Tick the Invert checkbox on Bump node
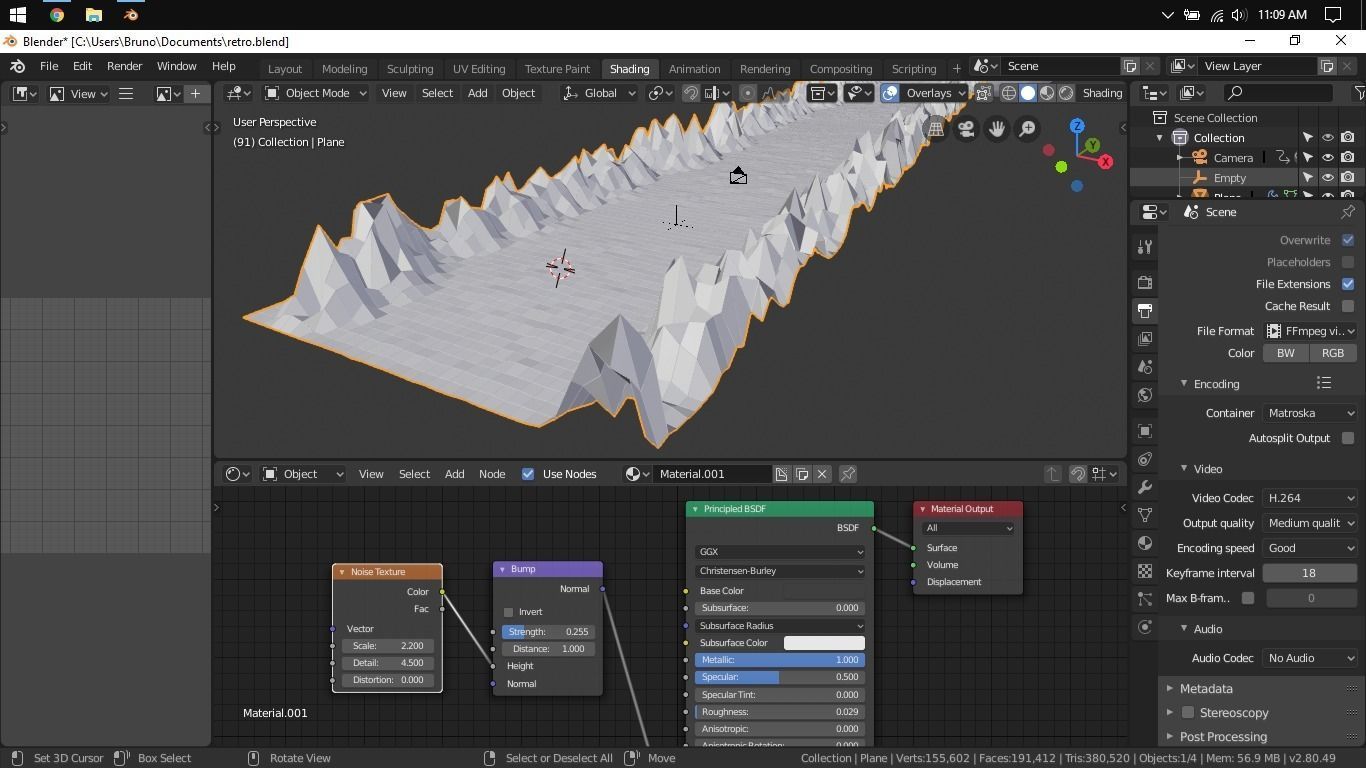Screen dimensions: 1366x768 509,612
